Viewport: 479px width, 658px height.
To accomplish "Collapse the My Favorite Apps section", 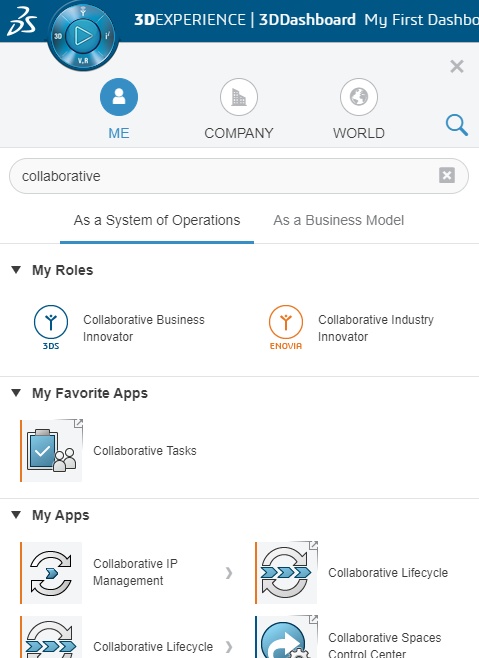I will 16,393.
